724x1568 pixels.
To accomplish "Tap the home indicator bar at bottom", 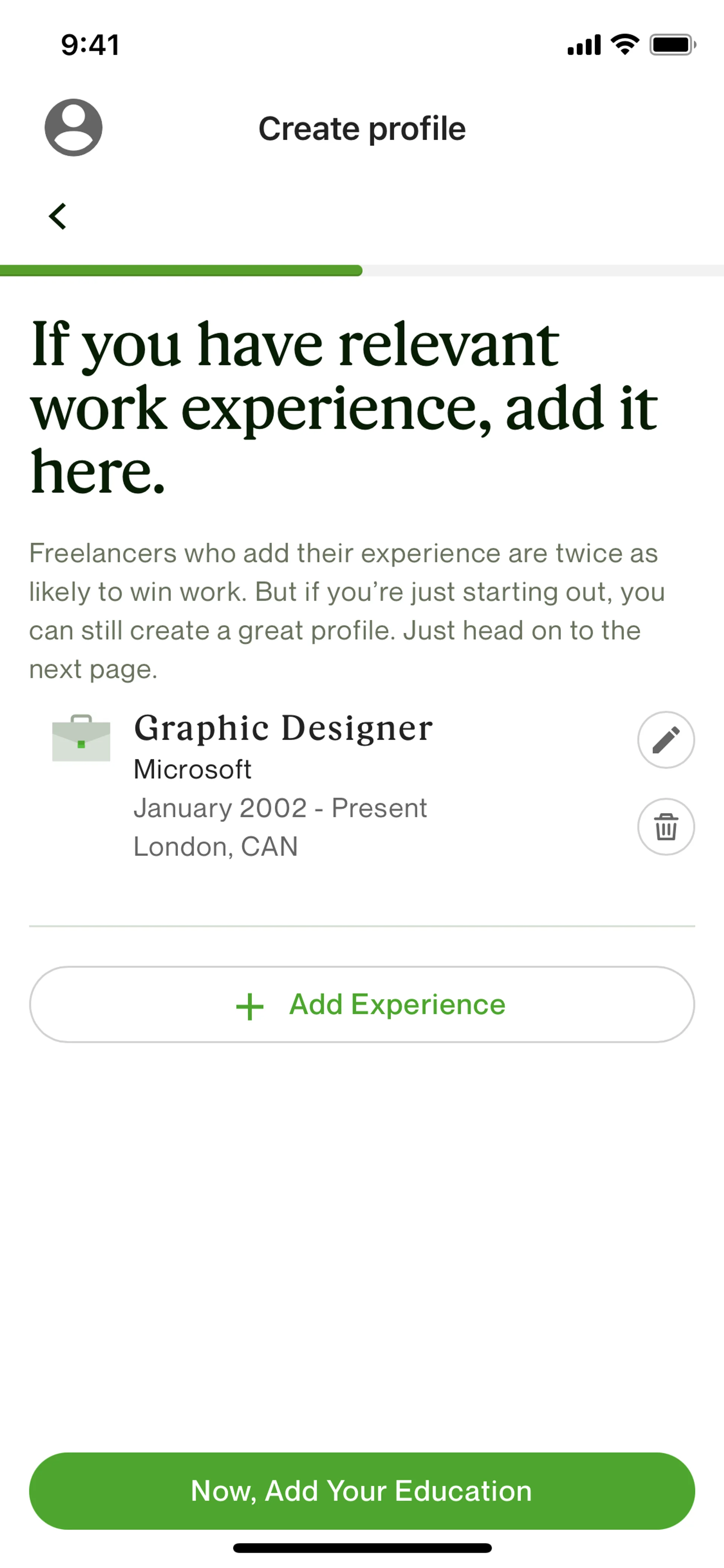I will 362,1548.
